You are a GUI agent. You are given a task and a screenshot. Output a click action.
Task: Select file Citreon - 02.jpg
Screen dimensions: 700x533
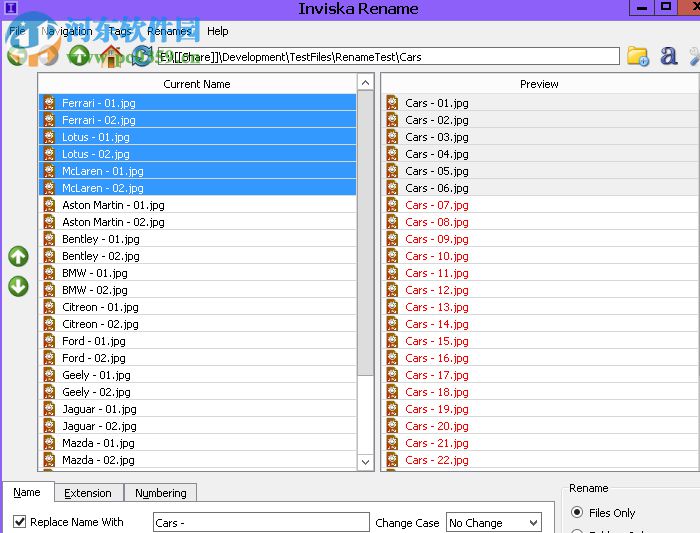[197, 324]
